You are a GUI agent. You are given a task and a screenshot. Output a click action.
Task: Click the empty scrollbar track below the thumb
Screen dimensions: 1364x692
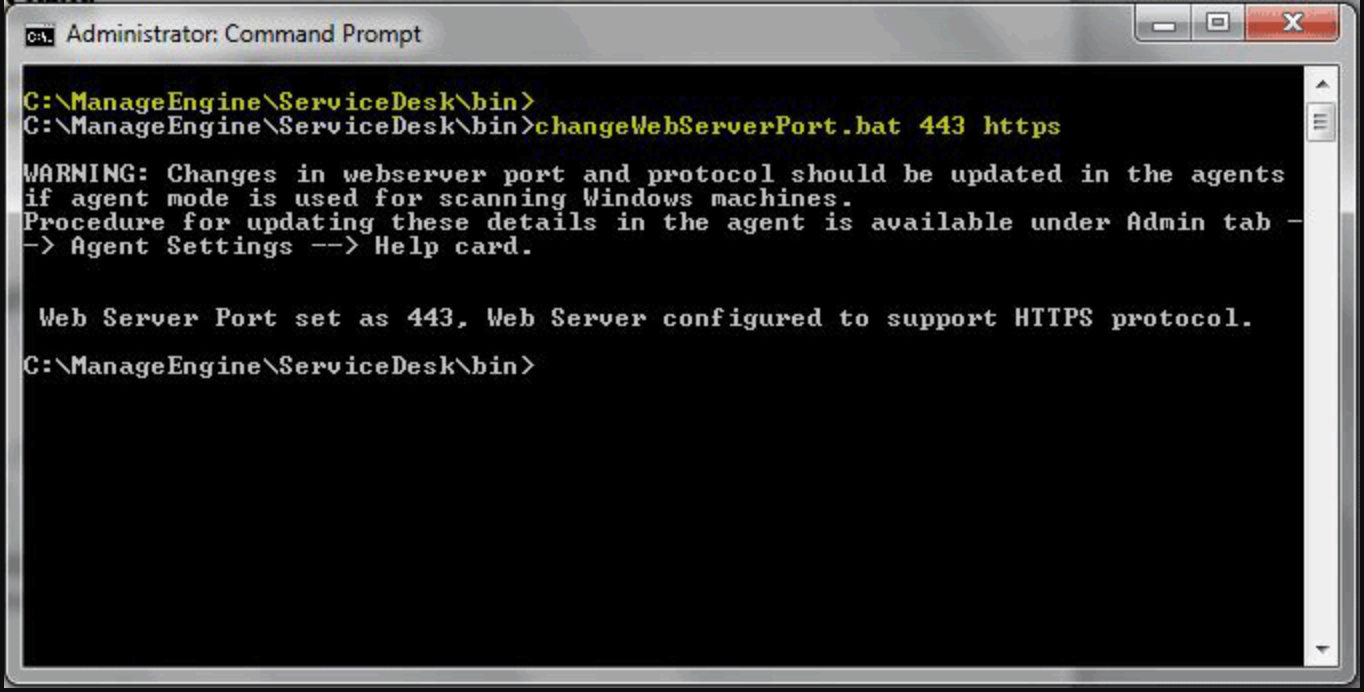point(1322,400)
